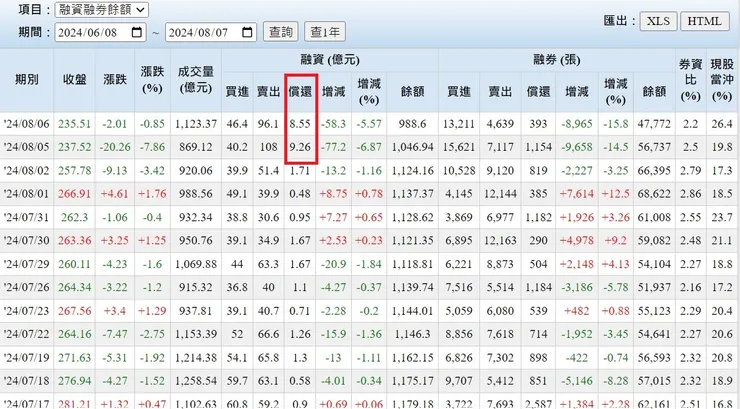Screen dimensions: 740x409
Task: Click the 查1年 button
Action: click(x=325, y=32)
